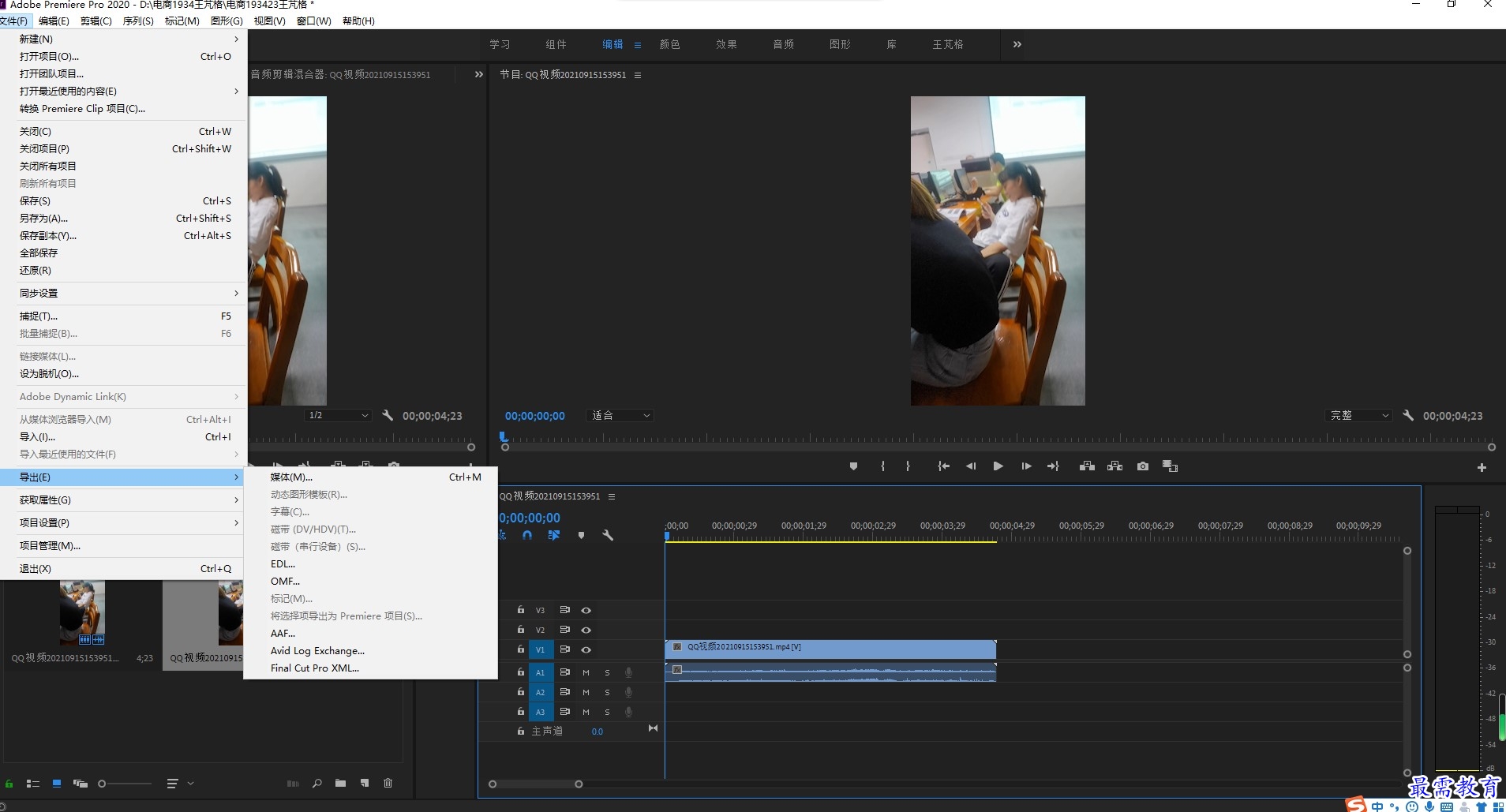Solo audio track A2
This screenshot has width=1506, height=812.
[607, 692]
